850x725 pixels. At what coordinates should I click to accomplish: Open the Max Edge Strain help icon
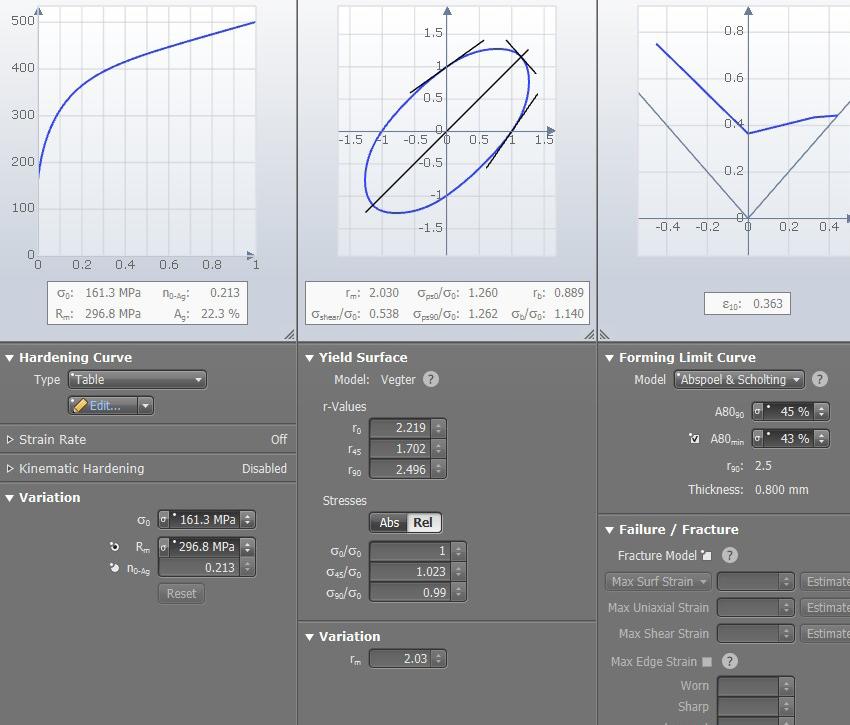pos(730,661)
